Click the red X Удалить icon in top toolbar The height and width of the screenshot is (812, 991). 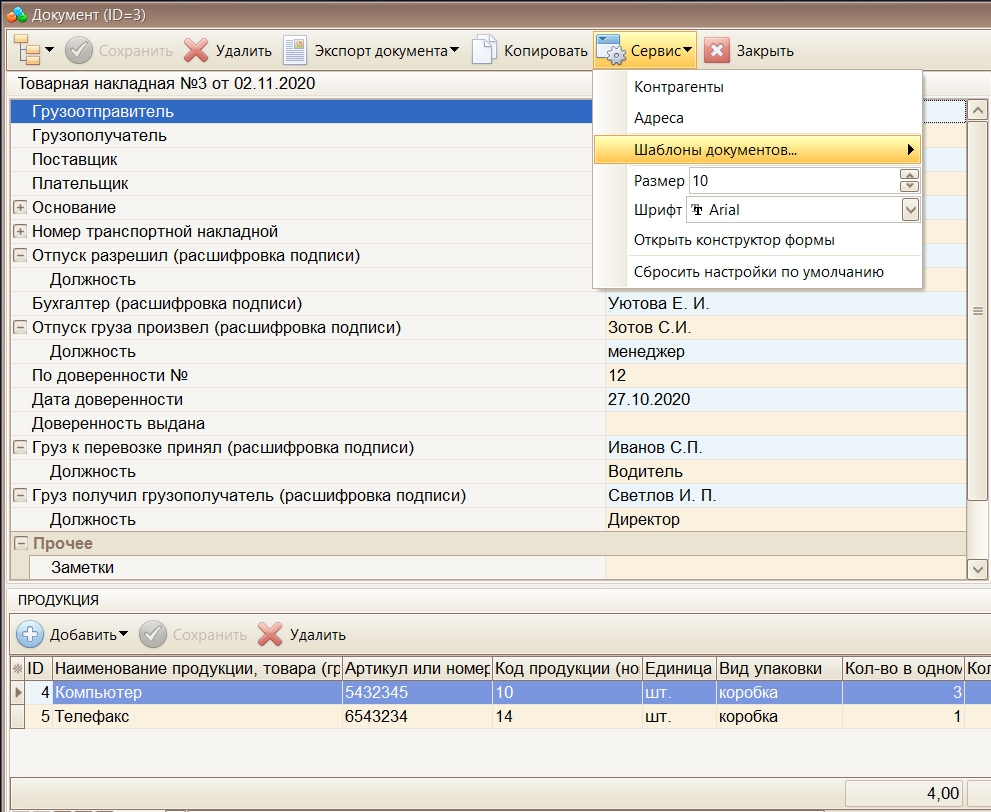click(x=197, y=50)
